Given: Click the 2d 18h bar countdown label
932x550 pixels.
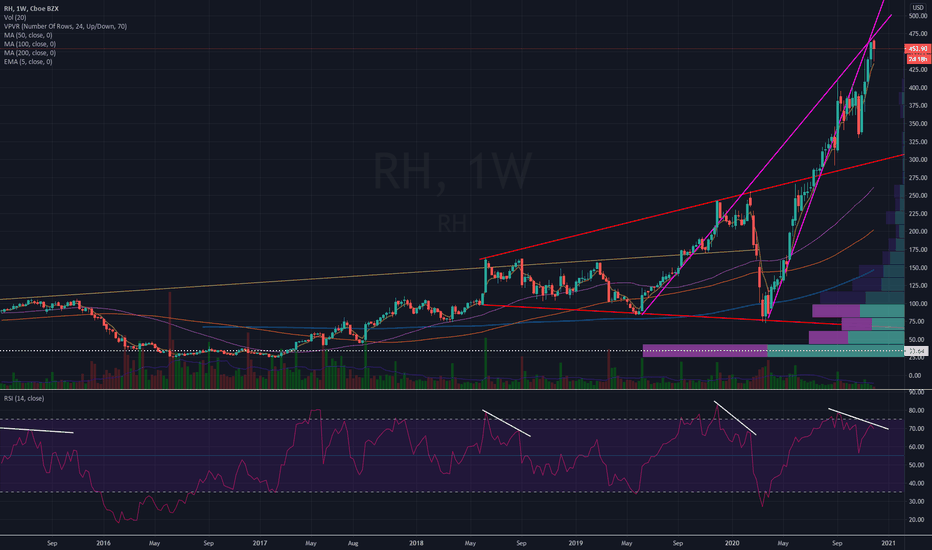Looking at the screenshot, I should point(918,59).
